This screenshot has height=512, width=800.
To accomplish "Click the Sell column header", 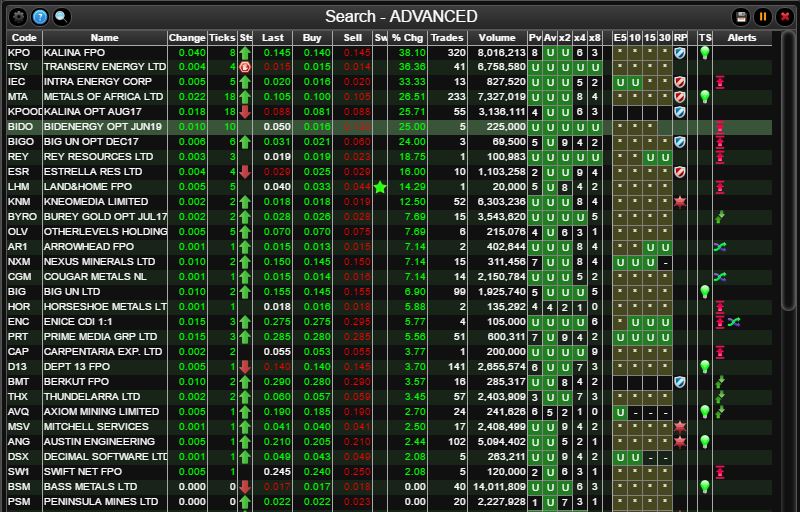I will pos(353,38).
